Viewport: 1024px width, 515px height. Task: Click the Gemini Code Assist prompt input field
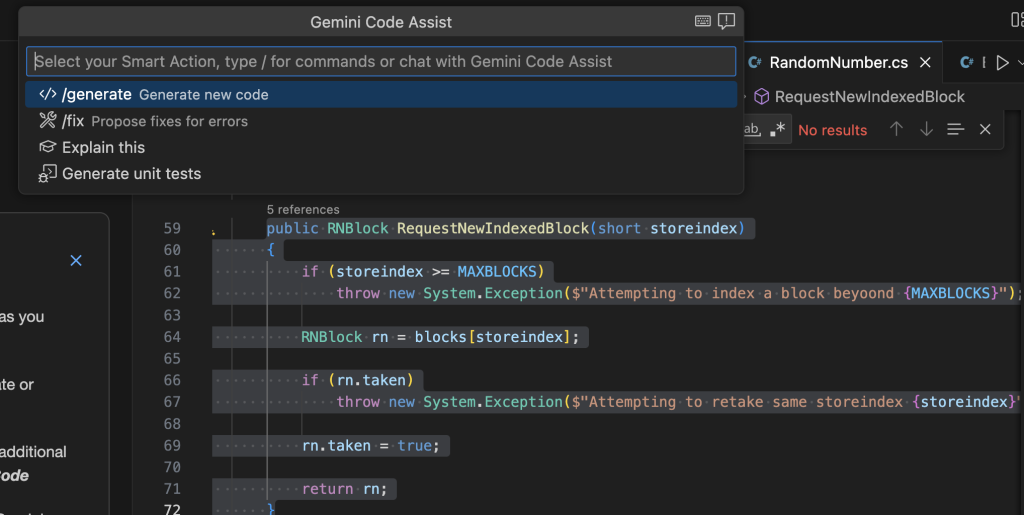[x=381, y=61]
